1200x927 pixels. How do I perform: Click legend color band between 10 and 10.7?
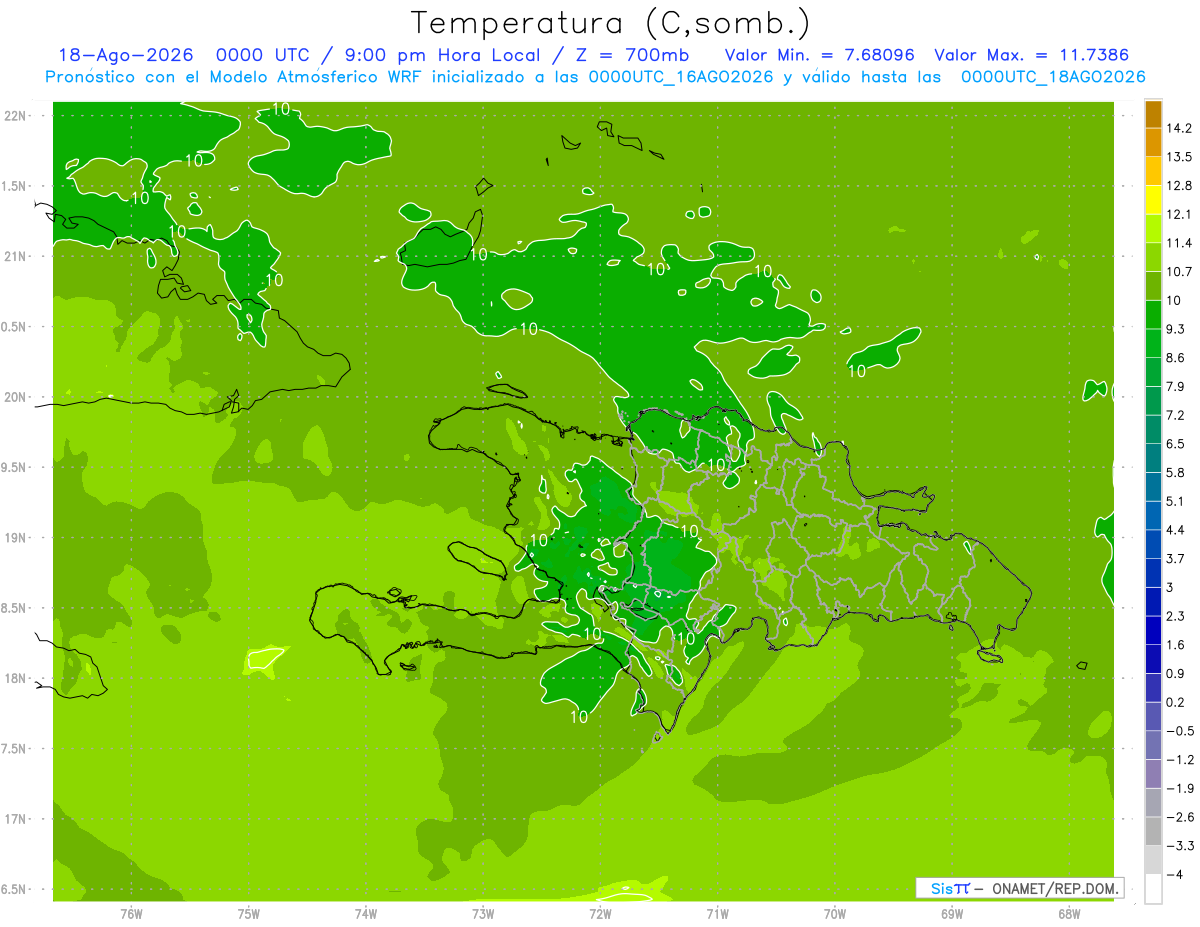[x=1153, y=285]
